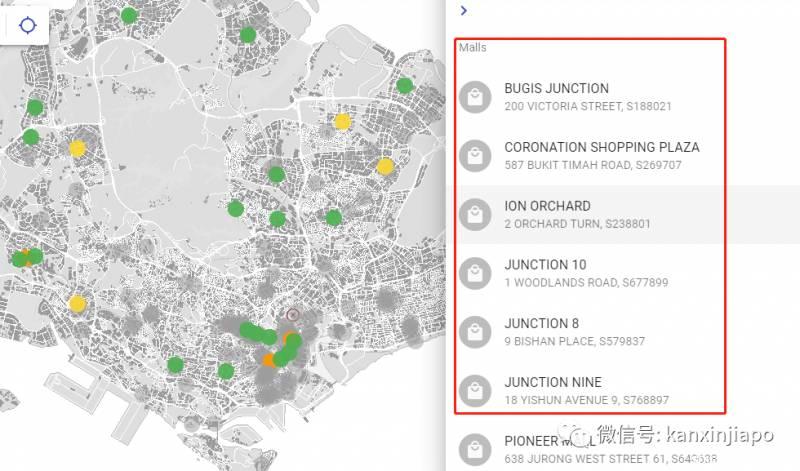The image size is (800, 471).
Task: Click the Junction 10 shopping bag icon
Action: 475,273
